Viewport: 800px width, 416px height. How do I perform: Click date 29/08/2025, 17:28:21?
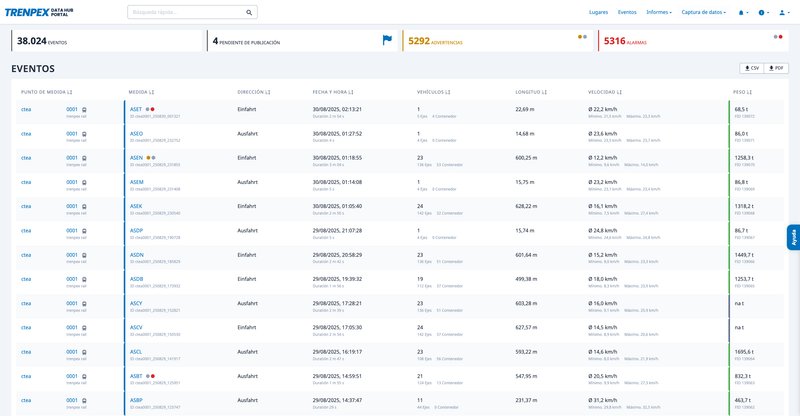coord(337,303)
